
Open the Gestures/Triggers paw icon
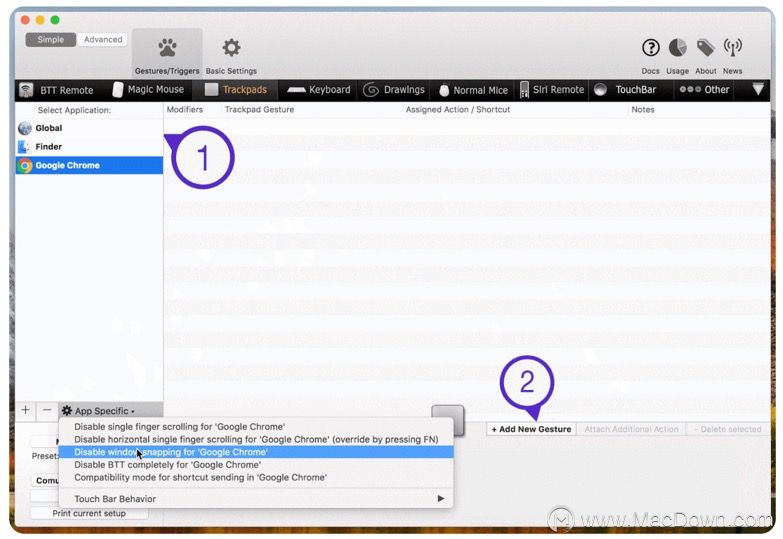click(x=167, y=48)
